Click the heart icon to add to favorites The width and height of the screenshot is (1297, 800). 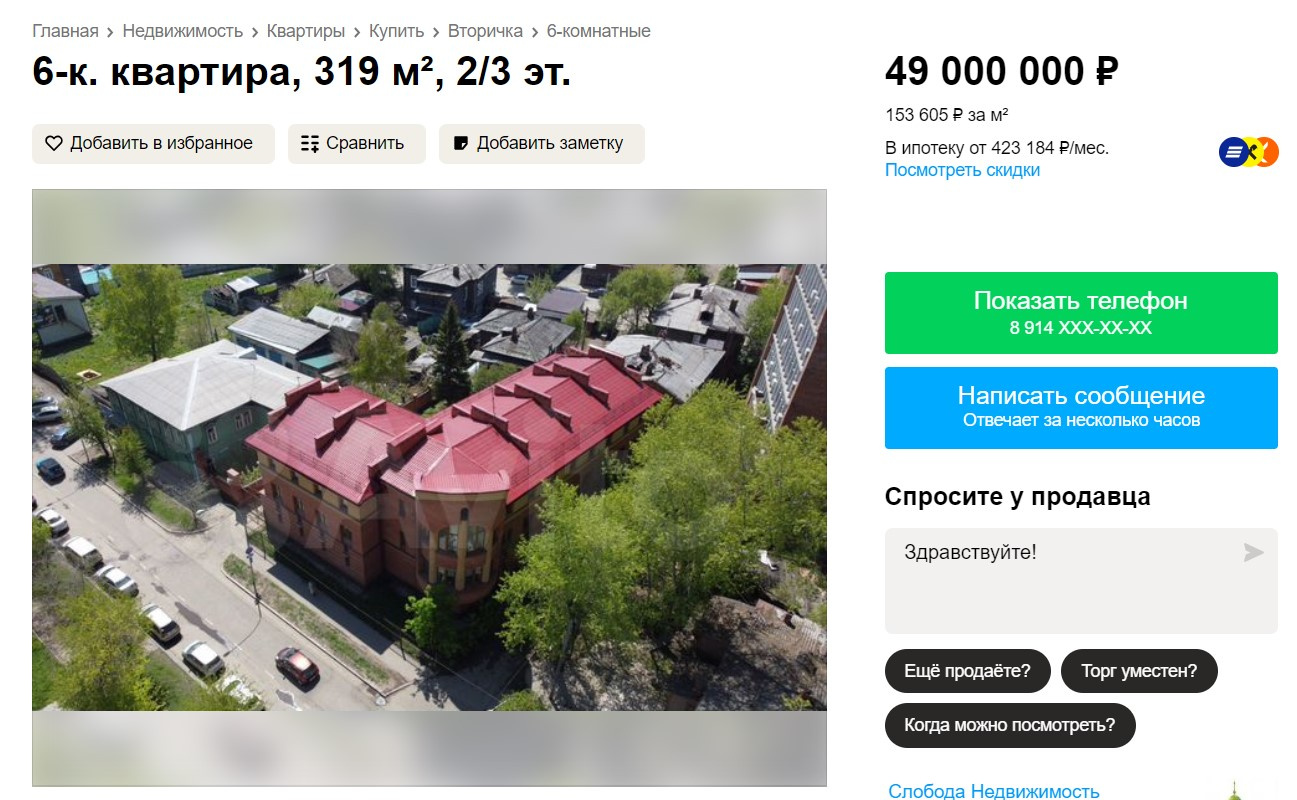54,144
